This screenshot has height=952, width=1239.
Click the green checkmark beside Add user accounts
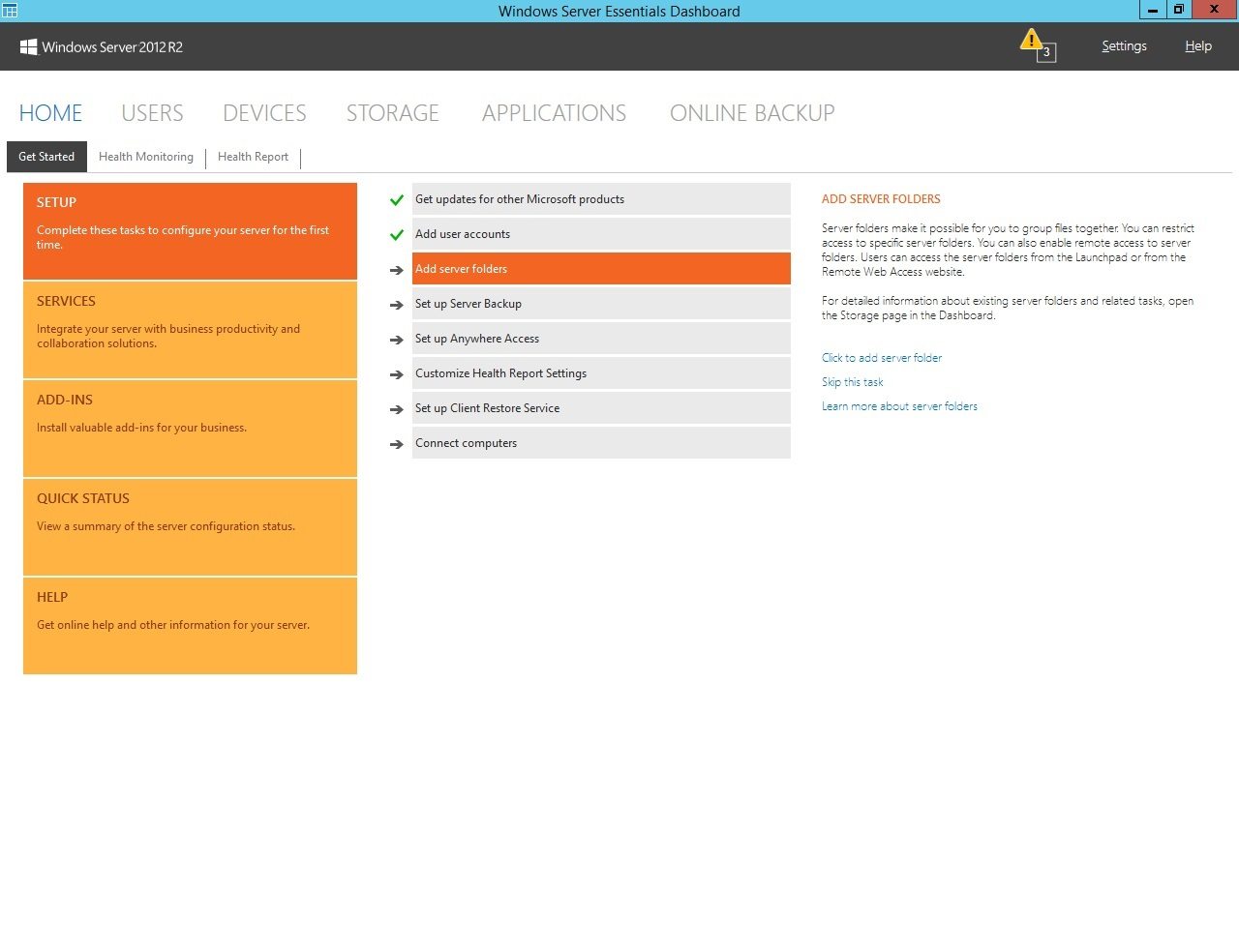click(397, 235)
